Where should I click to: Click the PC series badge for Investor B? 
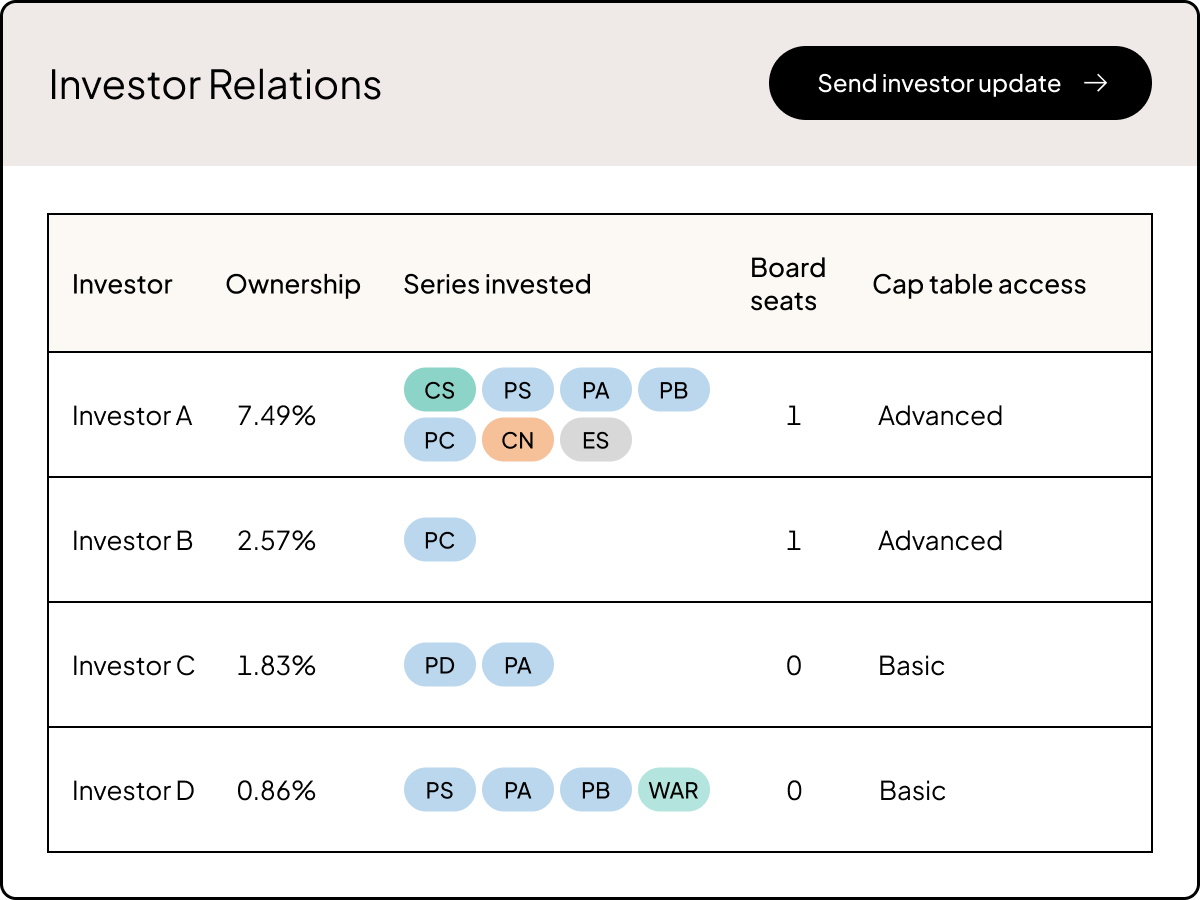[440, 540]
